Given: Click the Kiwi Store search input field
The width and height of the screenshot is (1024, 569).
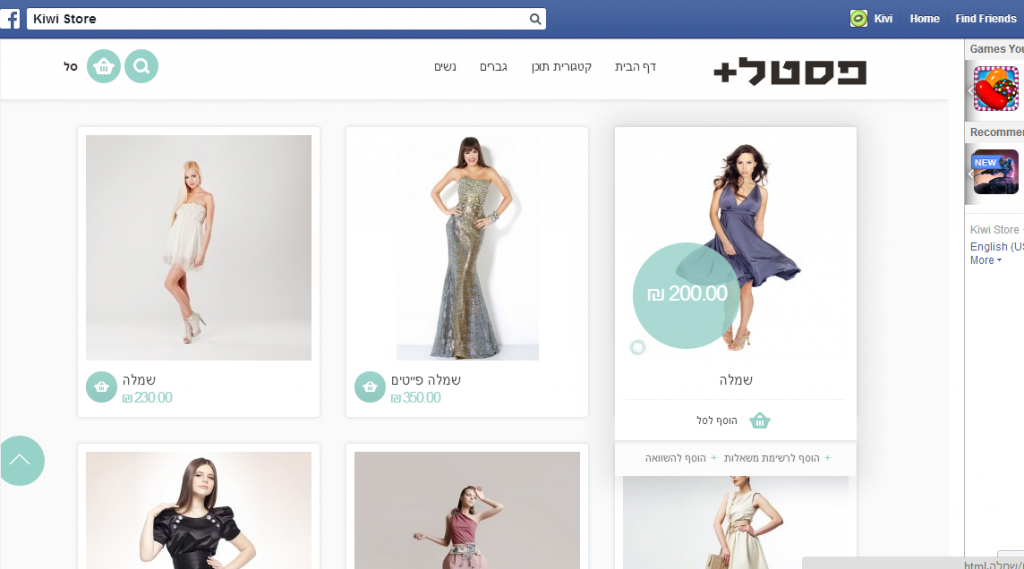Looking at the screenshot, I should [278, 19].
